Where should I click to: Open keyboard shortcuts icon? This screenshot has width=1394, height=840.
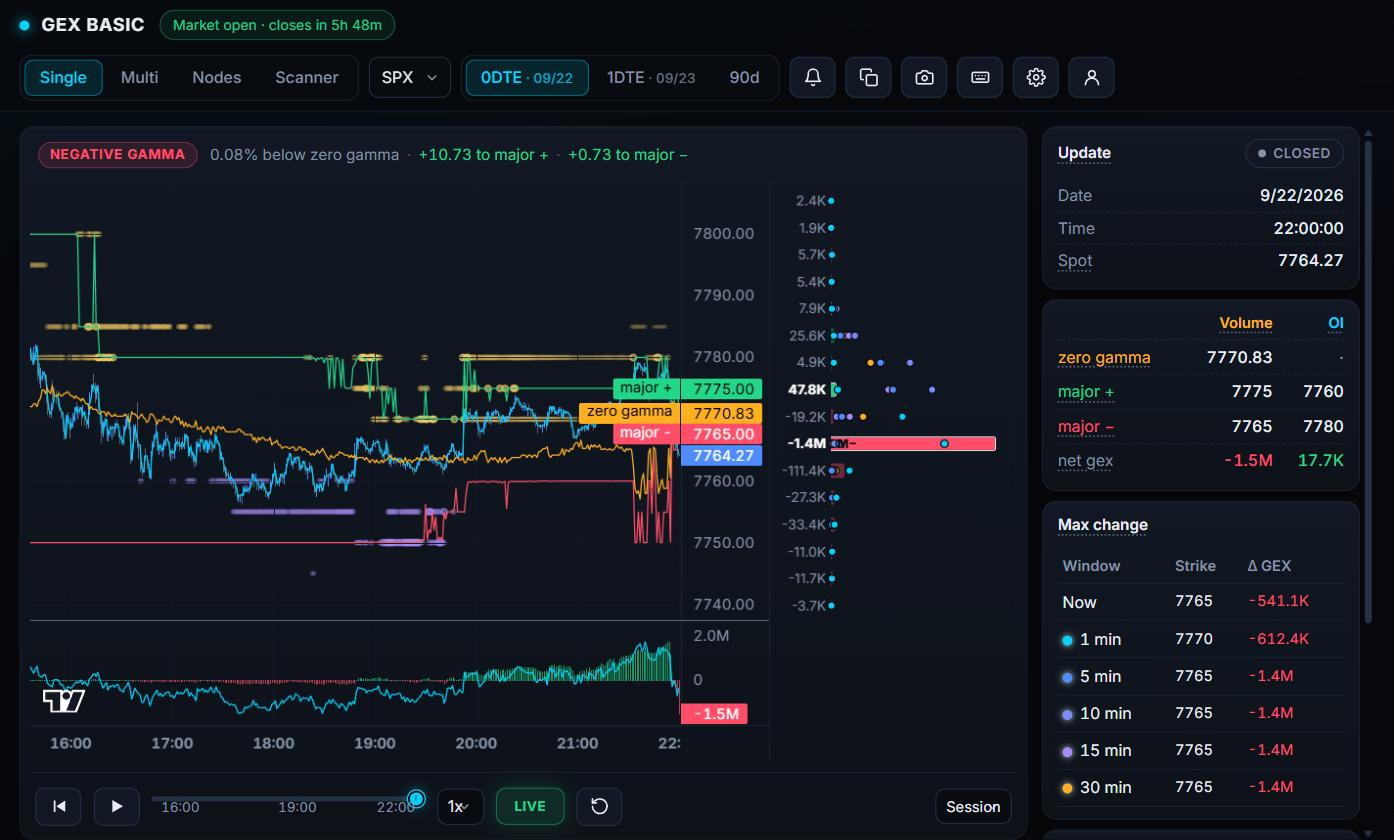tap(980, 77)
